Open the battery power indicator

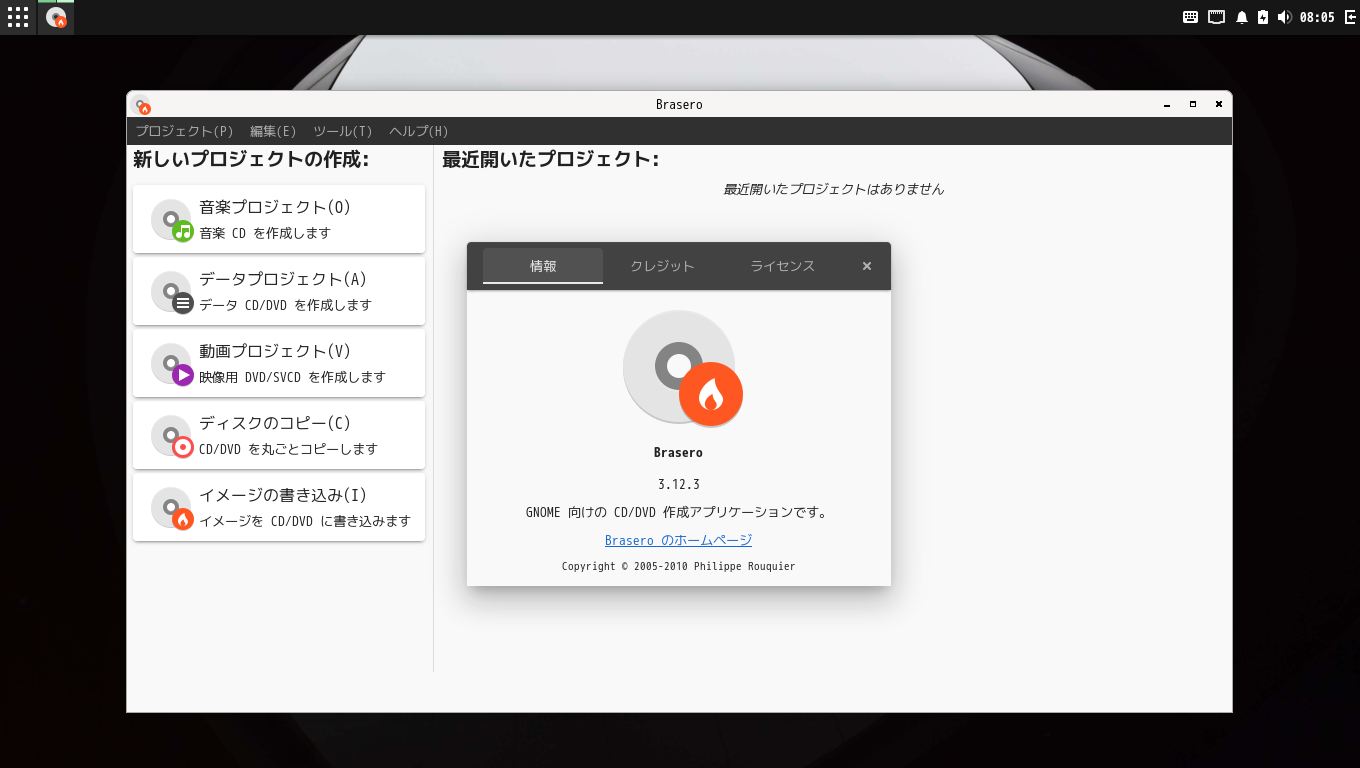(x=1263, y=17)
